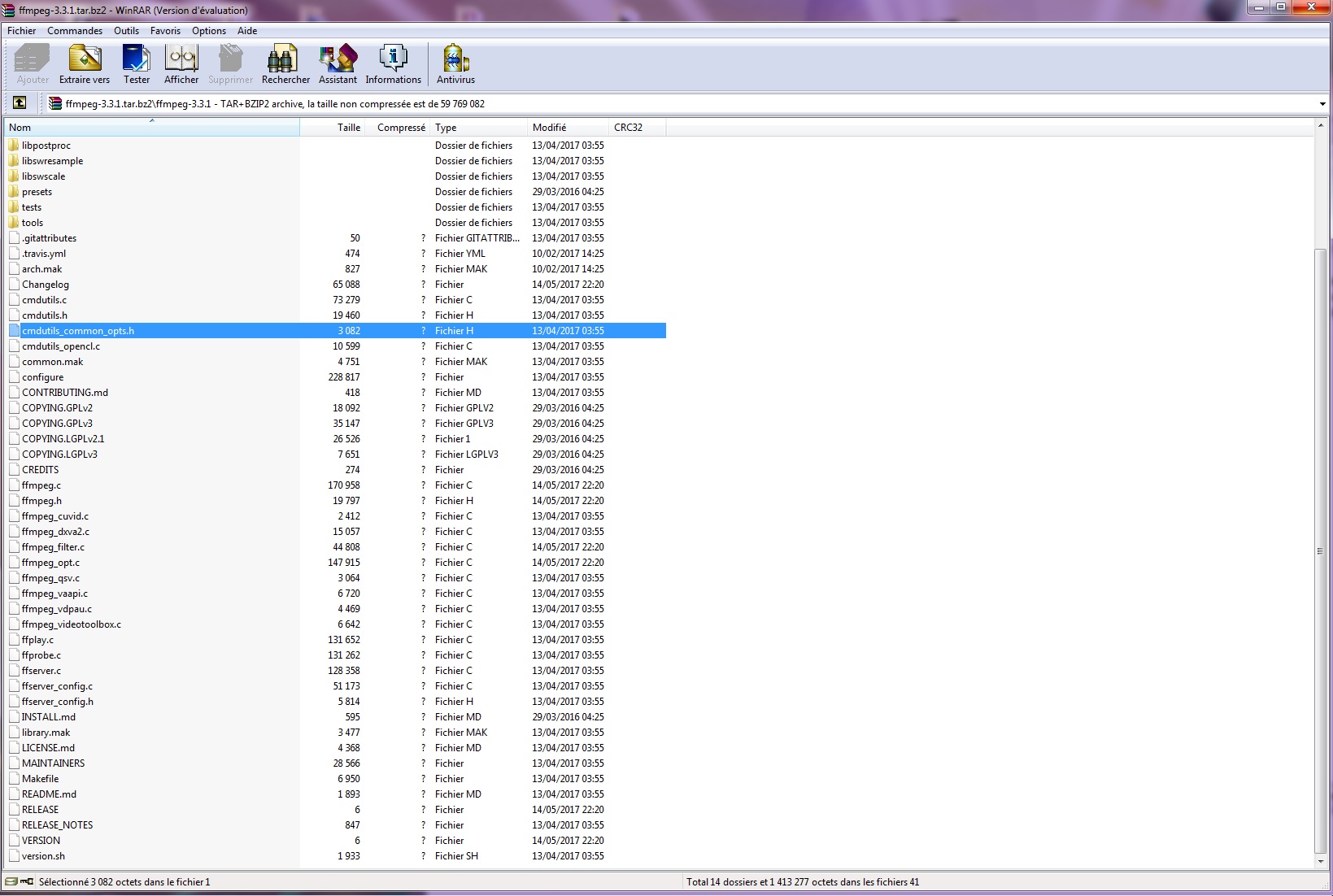This screenshot has height=896, width=1333.
Task: Sort by the Compressé column header
Action: click(398, 128)
